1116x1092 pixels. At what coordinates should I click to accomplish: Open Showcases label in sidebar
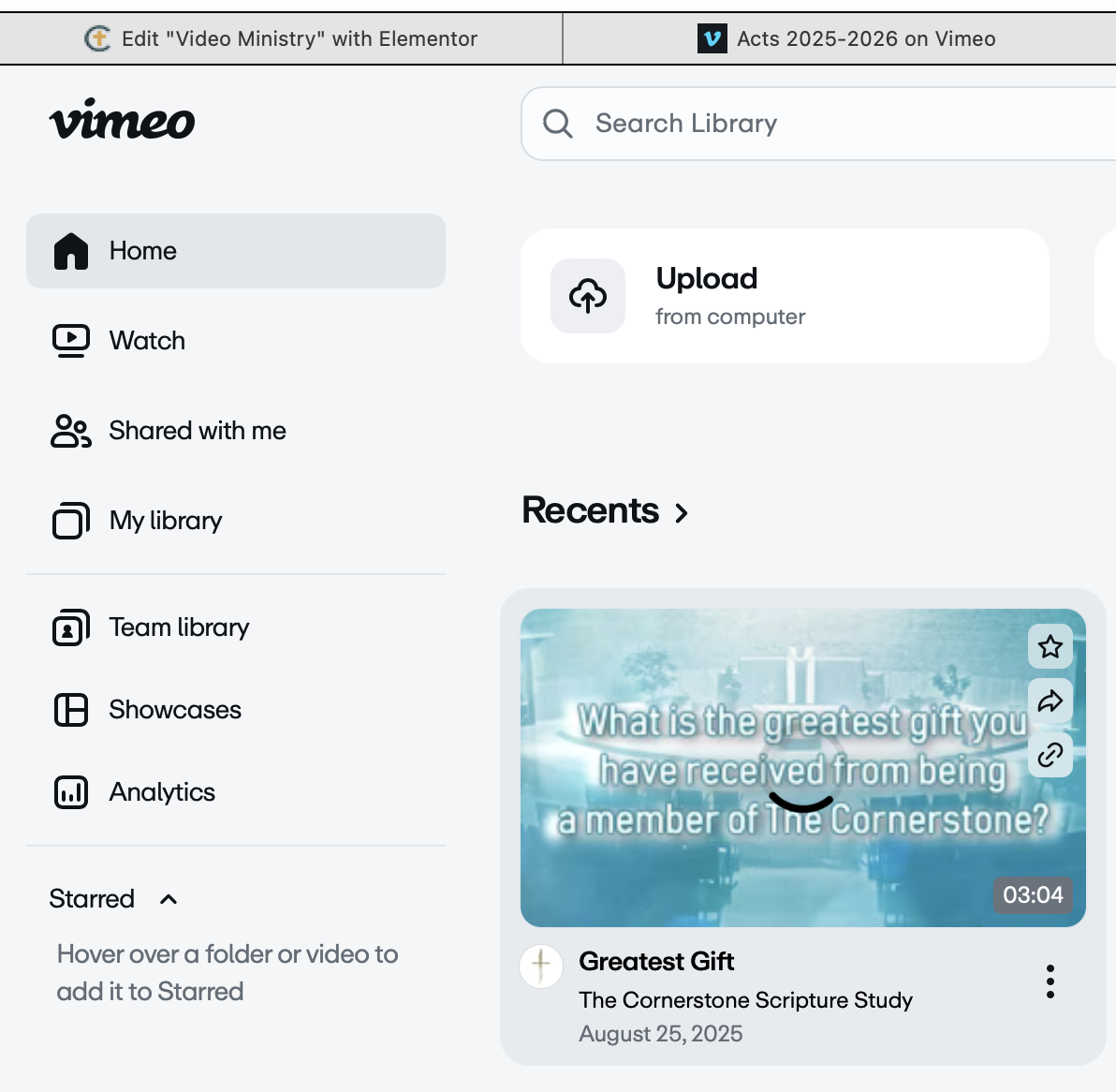(174, 710)
